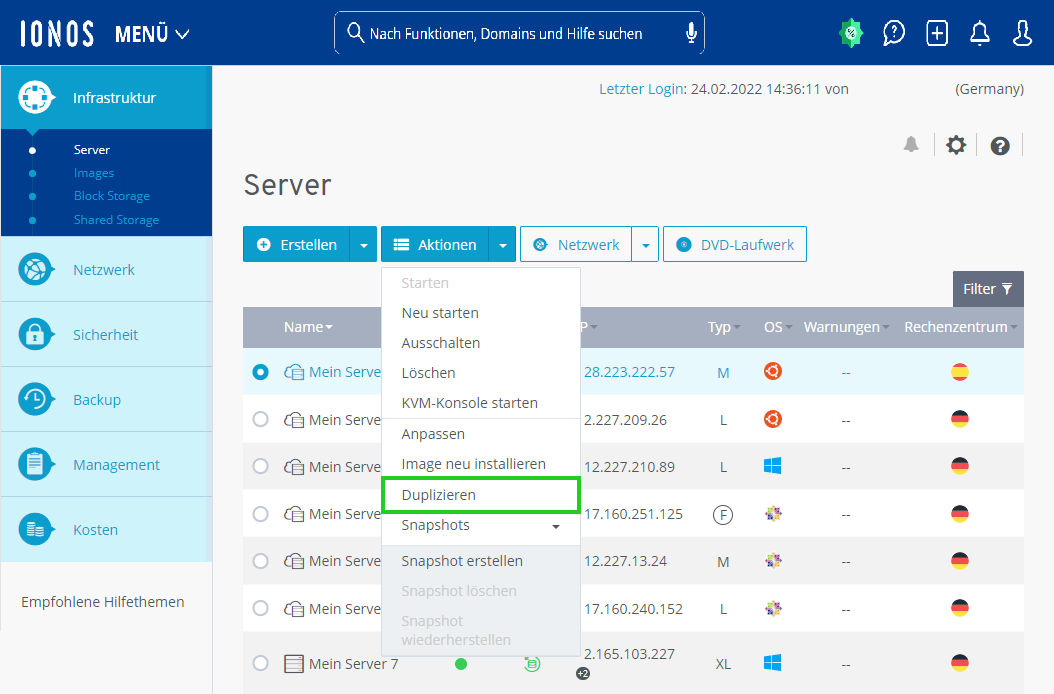The width and height of the screenshot is (1054, 694).
Task: Open notifications bell in top header
Action: 980,33
